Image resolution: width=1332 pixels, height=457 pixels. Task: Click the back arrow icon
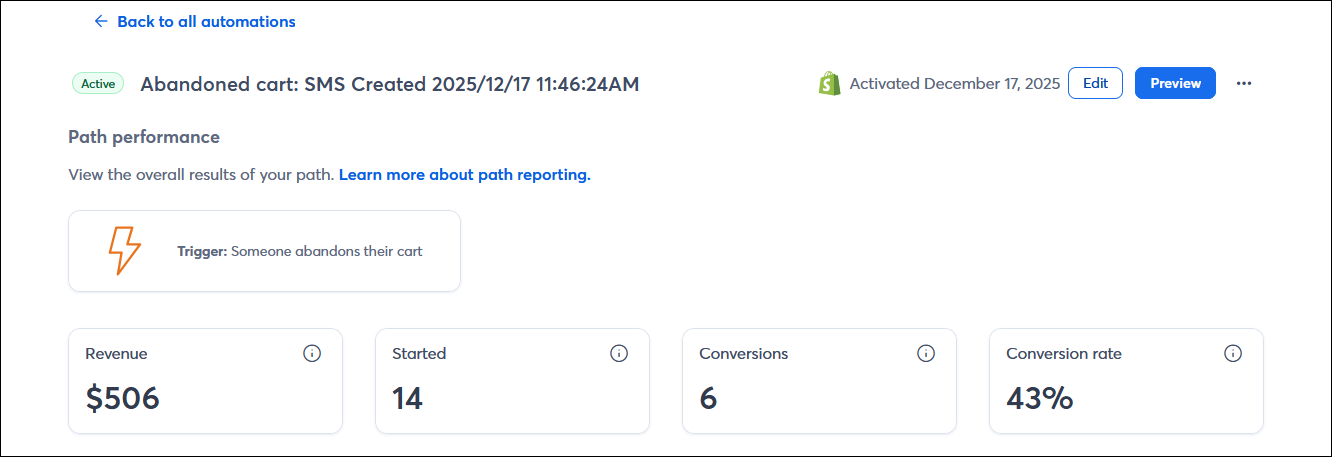pos(100,21)
